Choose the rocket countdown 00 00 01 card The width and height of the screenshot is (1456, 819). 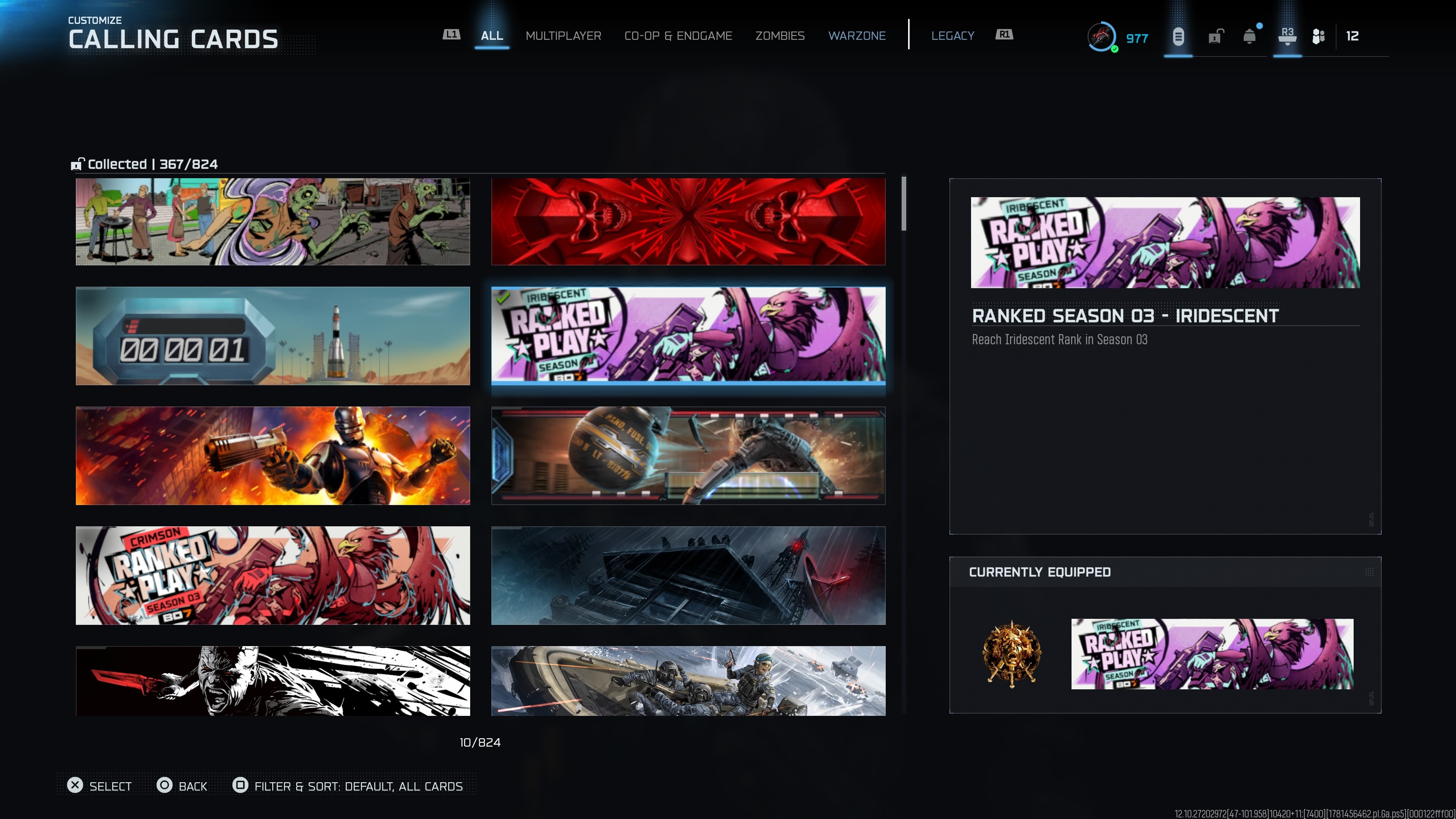point(273,336)
